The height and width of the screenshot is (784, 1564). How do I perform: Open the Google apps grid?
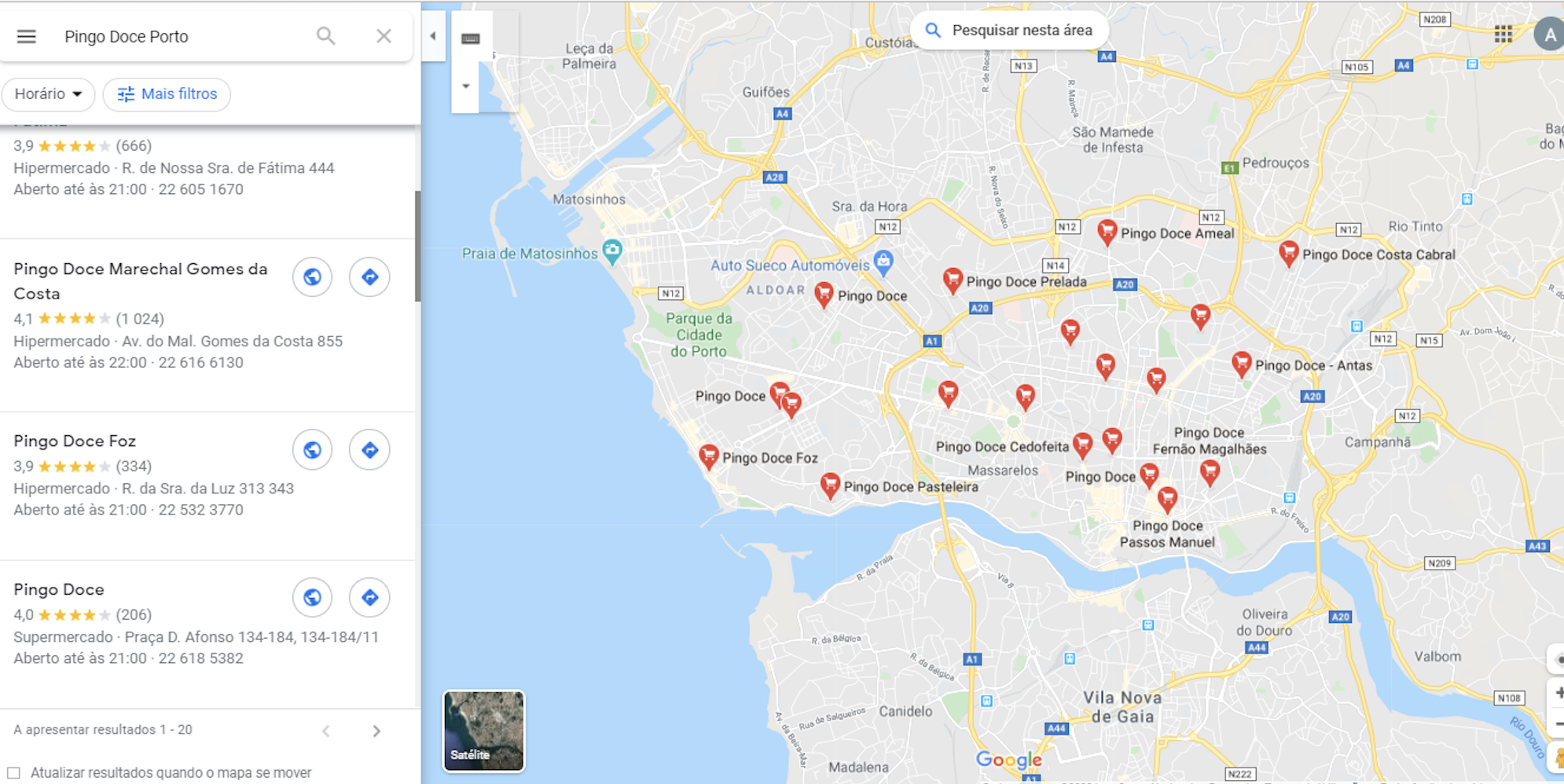(x=1503, y=34)
